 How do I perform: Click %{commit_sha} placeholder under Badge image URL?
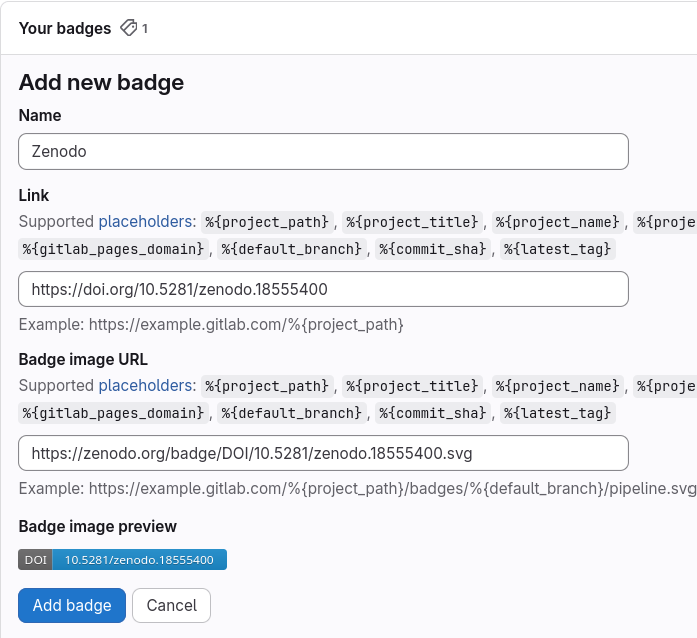coord(433,413)
